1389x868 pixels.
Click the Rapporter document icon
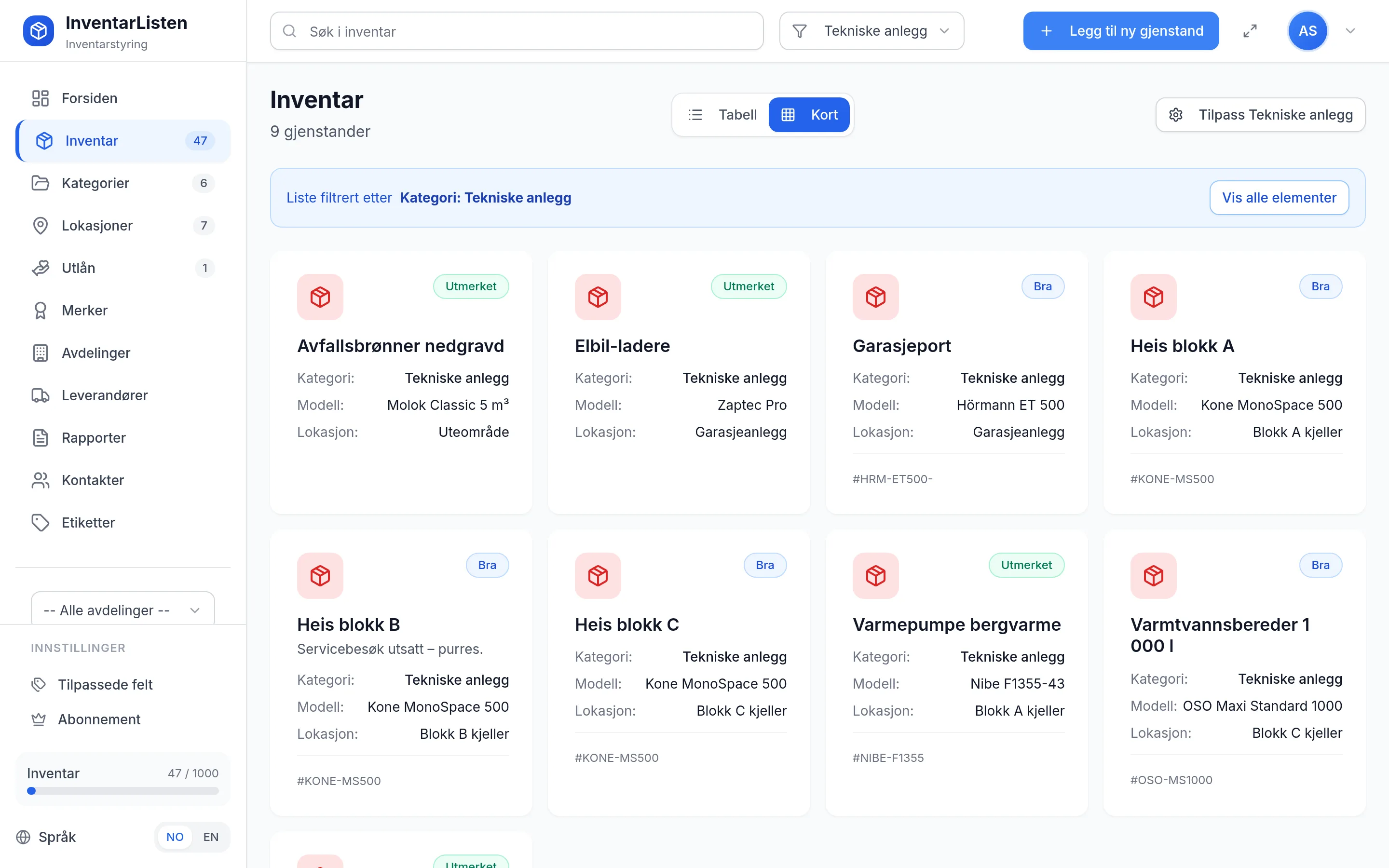[40, 438]
